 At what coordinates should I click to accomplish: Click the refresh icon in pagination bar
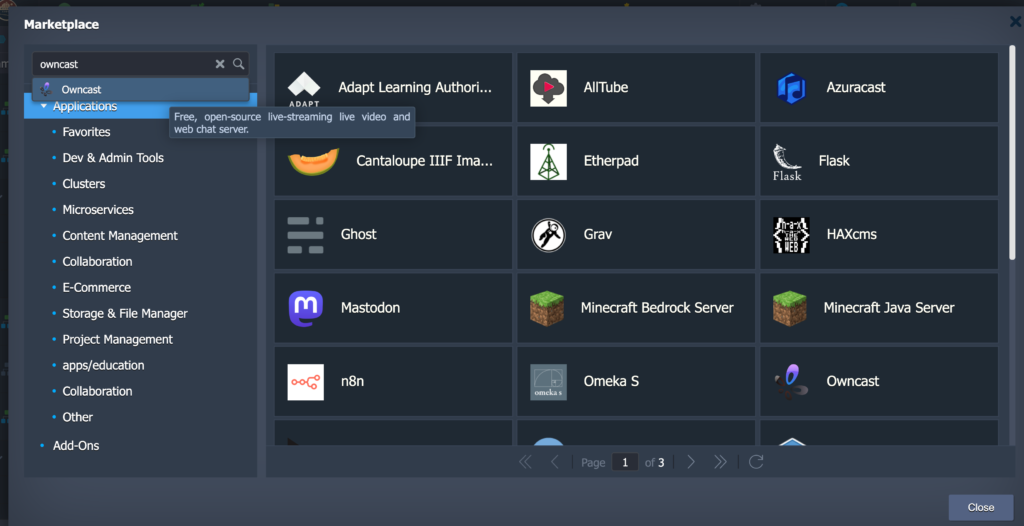pyautogui.click(x=756, y=462)
